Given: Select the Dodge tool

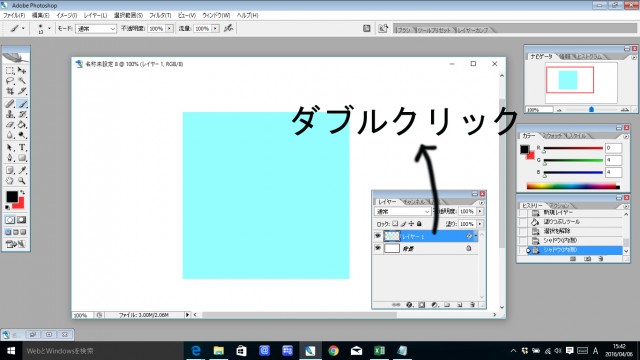Looking at the screenshot, I should 22,135.
